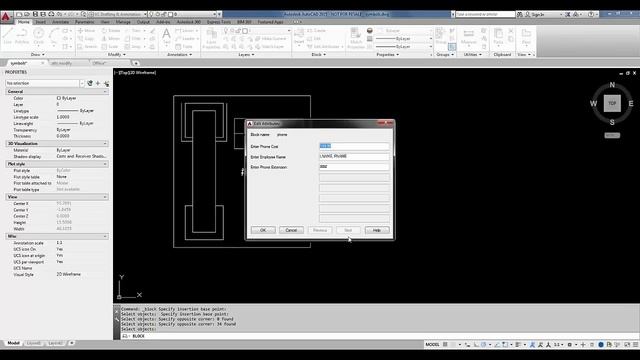Viewport: 640px width, 360px height.
Task: Expand the Annotation panel dropdown
Action: [x=179, y=54]
